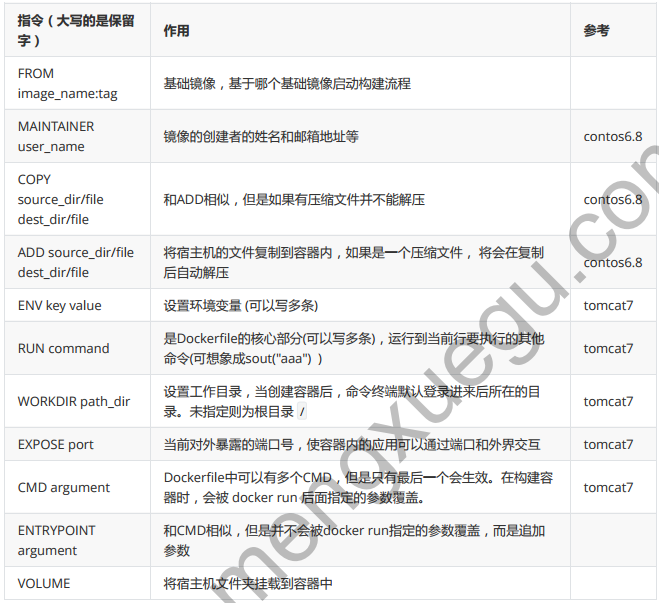Select the 'COPY source_dir/file dest_dir/file' cell

pos(77,199)
